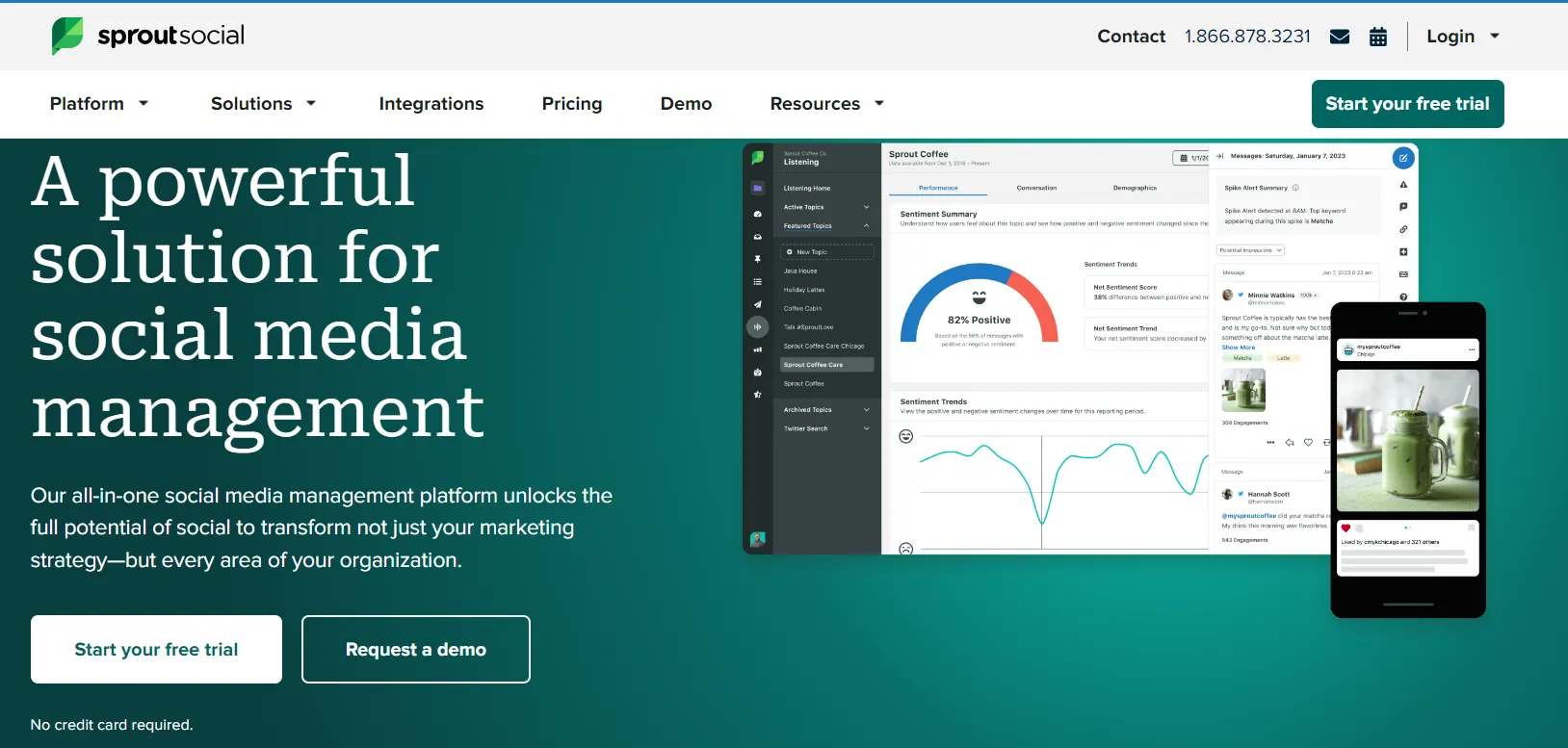Viewport: 1568px width, 748px height.
Task: Open the Potential Impressions dropdown
Action: [1250, 250]
